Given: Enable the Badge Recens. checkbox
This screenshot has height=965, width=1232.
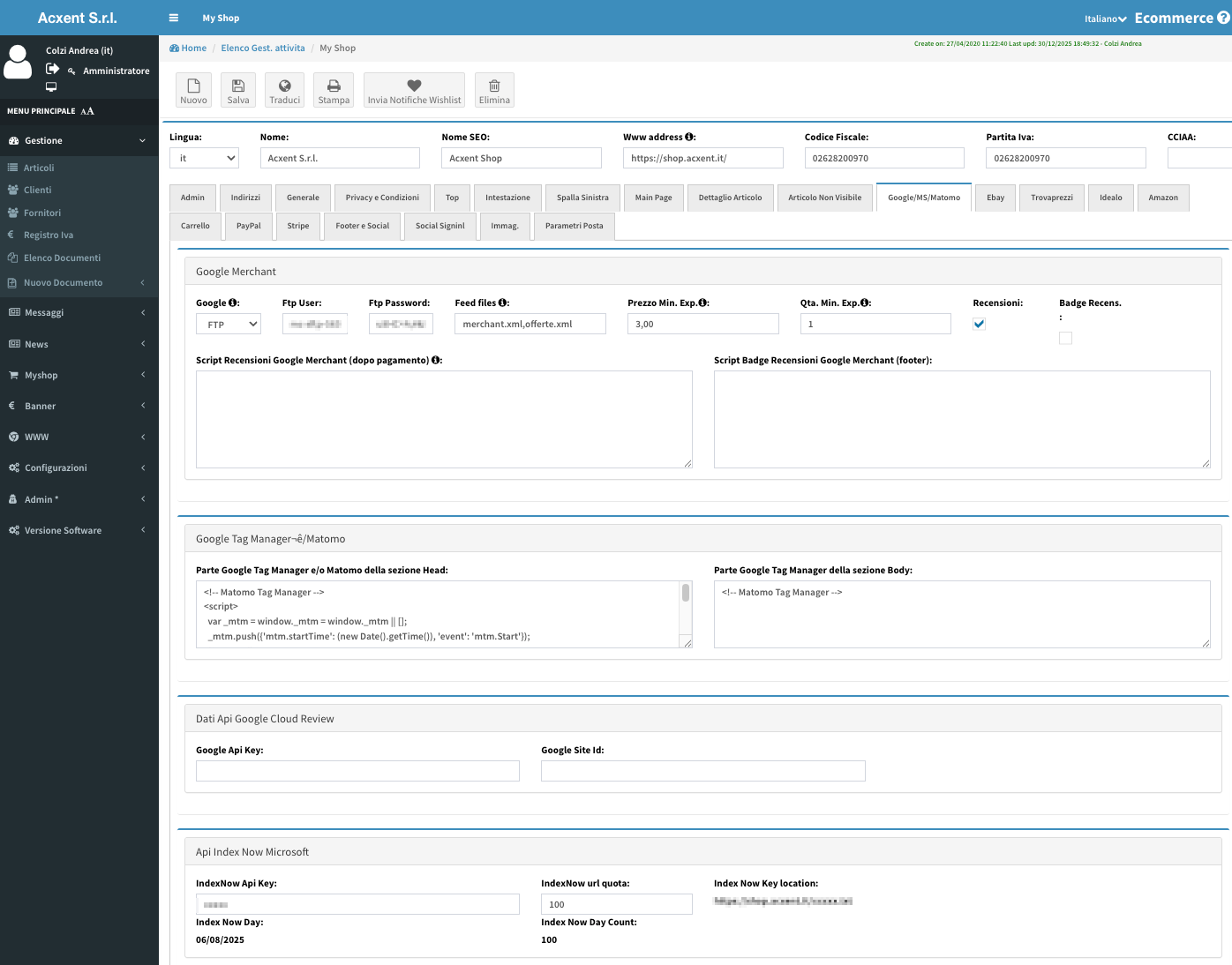Looking at the screenshot, I should click(x=1065, y=338).
